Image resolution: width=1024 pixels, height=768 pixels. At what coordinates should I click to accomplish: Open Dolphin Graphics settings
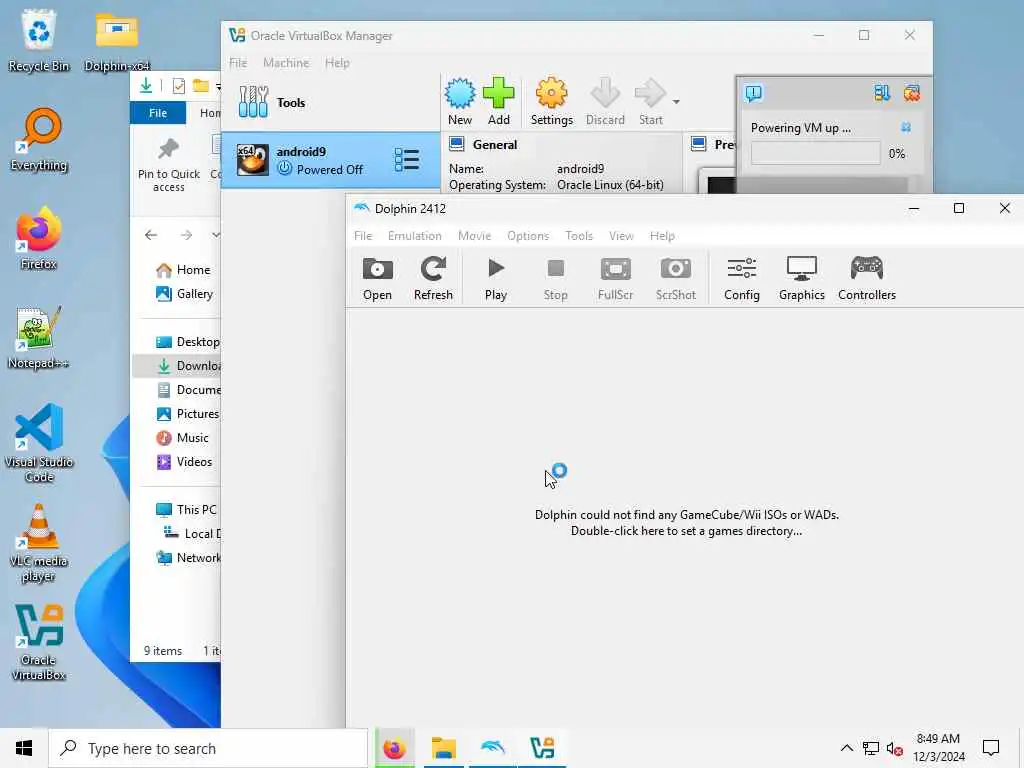pos(801,279)
